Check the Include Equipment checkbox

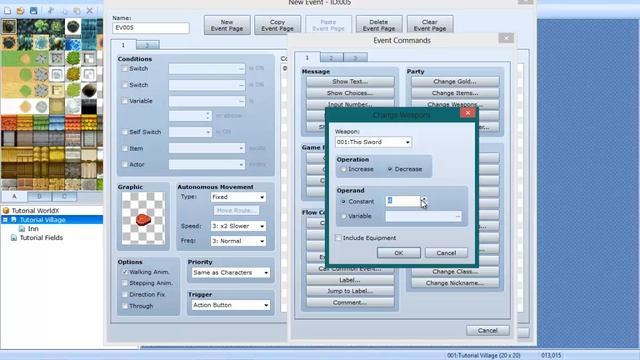click(338, 238)
